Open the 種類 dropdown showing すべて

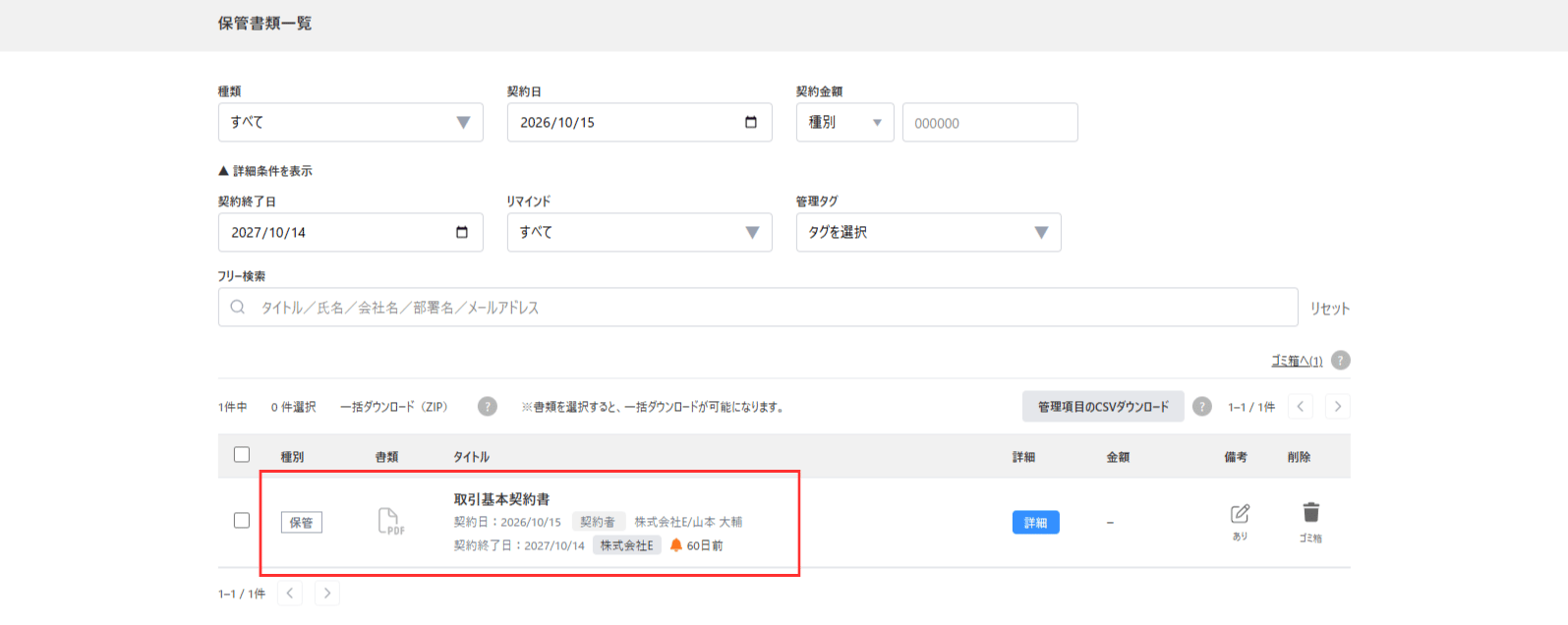pos(351,123)
